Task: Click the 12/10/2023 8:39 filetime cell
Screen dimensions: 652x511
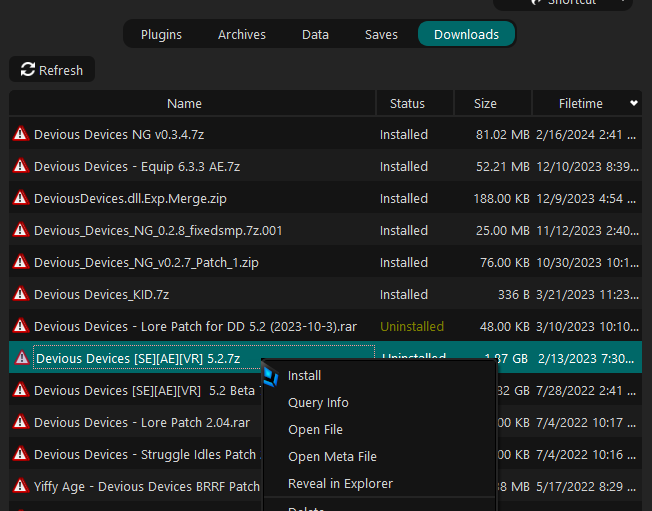Action: (588, 166)
